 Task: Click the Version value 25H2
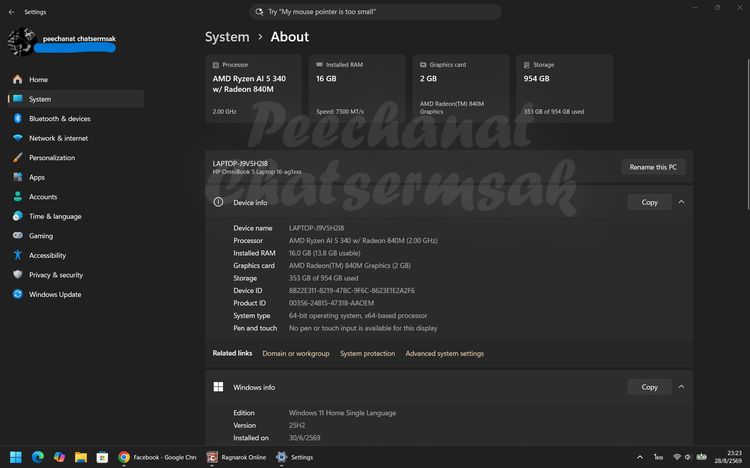(x=297, y=425)
